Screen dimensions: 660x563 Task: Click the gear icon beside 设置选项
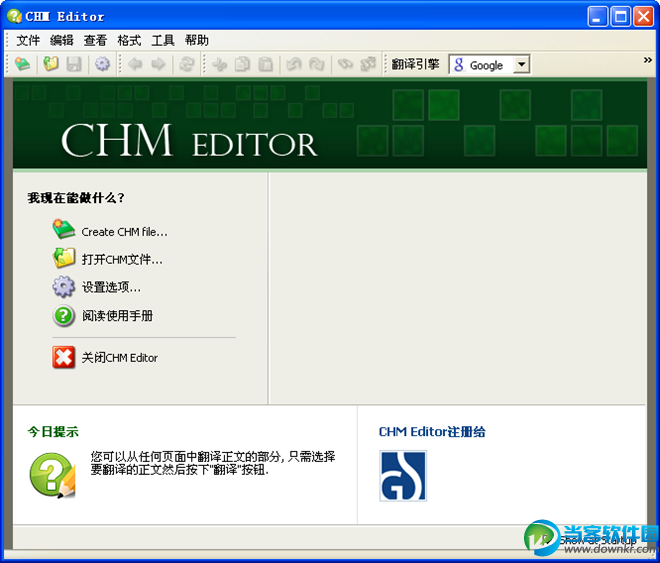coord(64,287)
